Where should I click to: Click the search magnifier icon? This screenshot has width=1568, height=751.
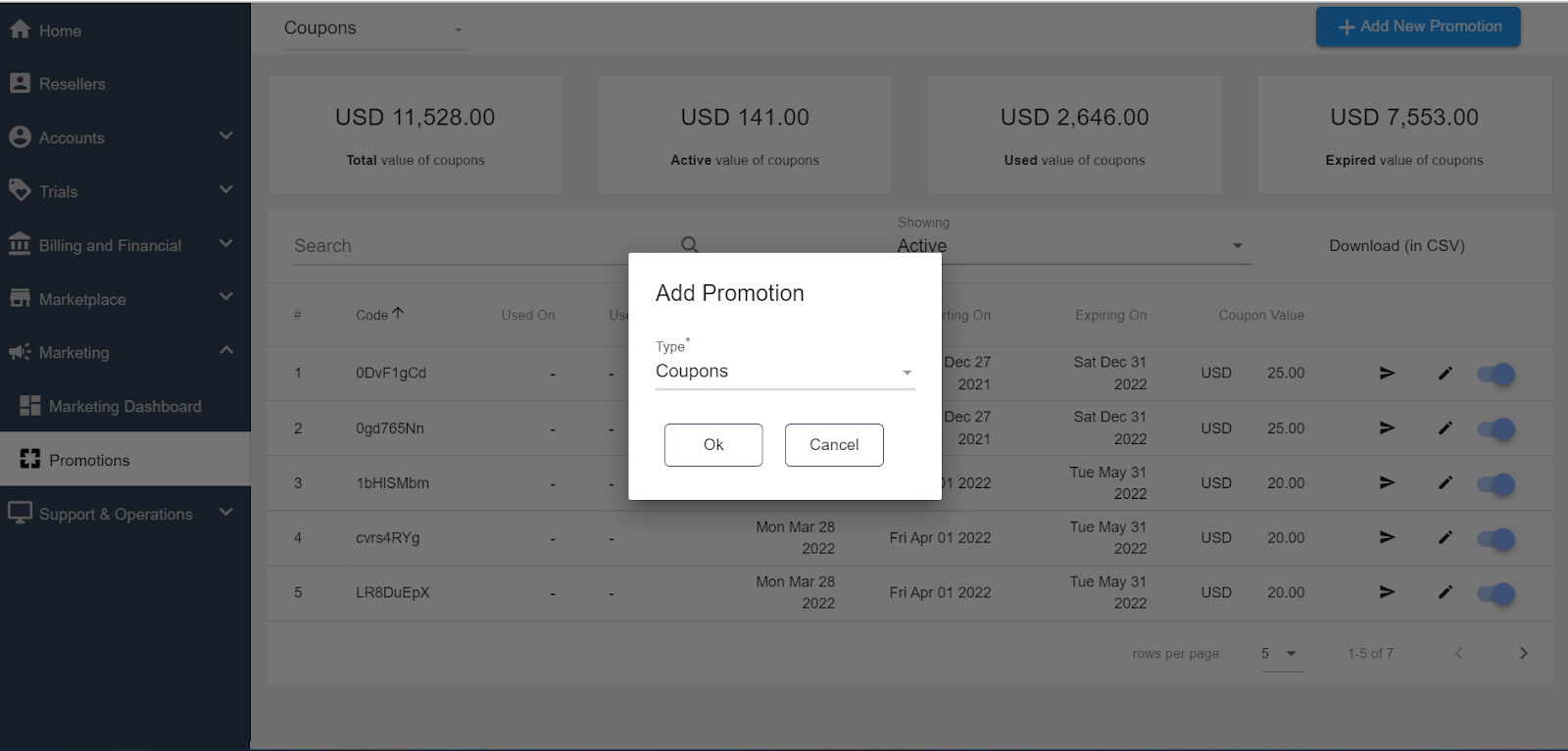[690, 245]
